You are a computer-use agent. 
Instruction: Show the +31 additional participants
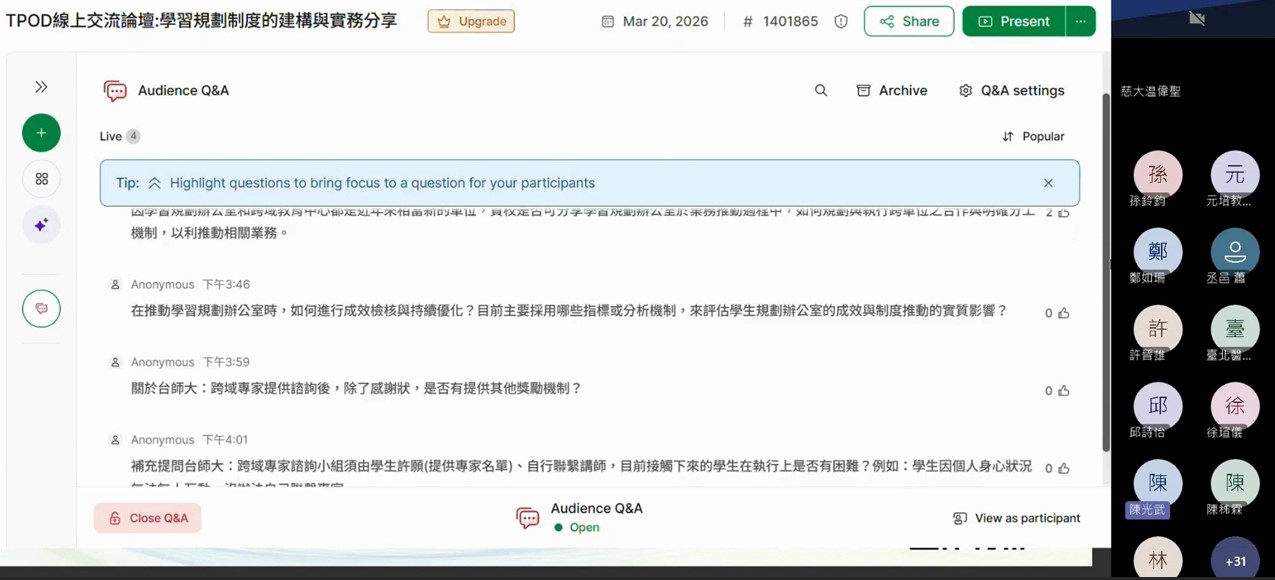[x=1235, y=560]
